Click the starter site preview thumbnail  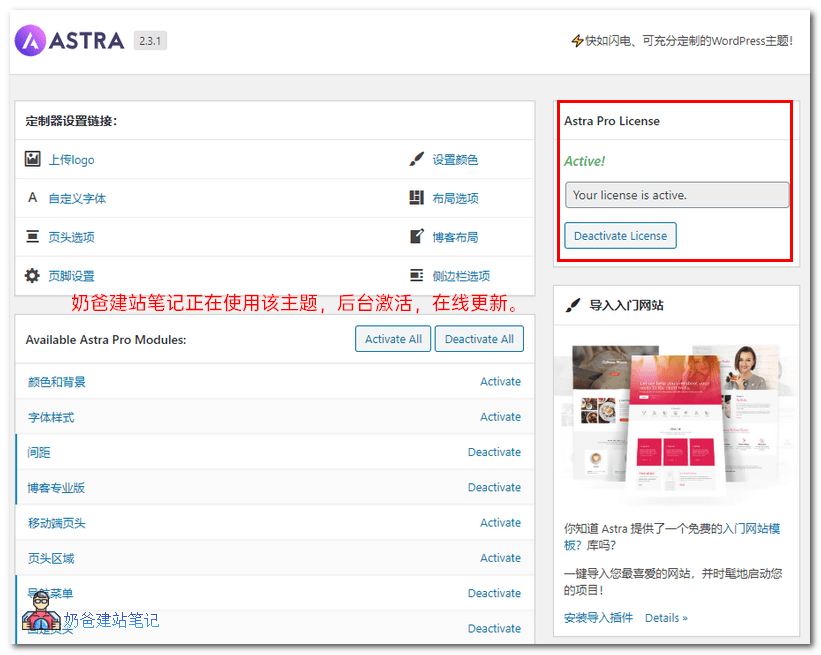[676, 420]
